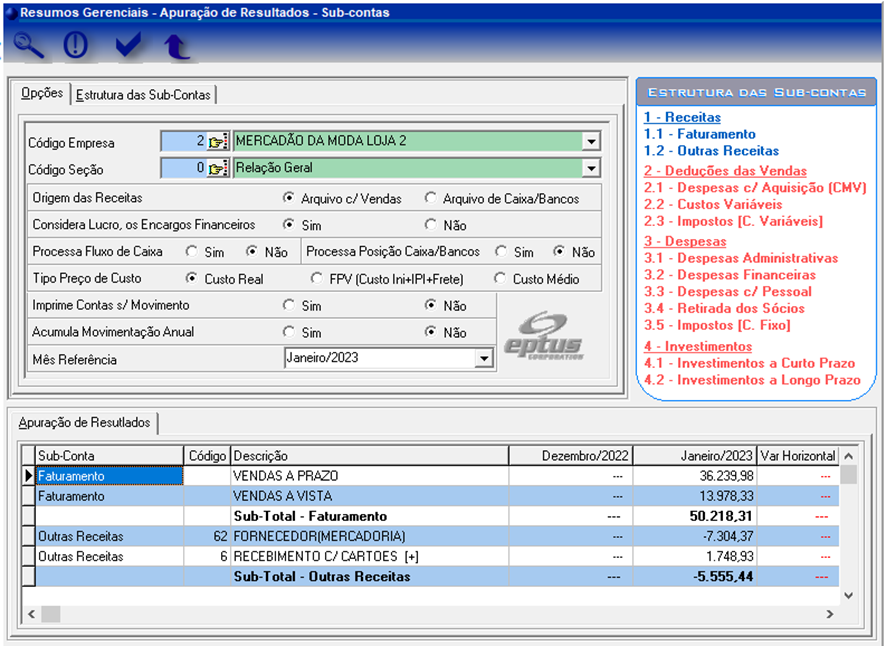
Task: Select the Apuração de Resultados tab
Action: click(x=84, y=423)
